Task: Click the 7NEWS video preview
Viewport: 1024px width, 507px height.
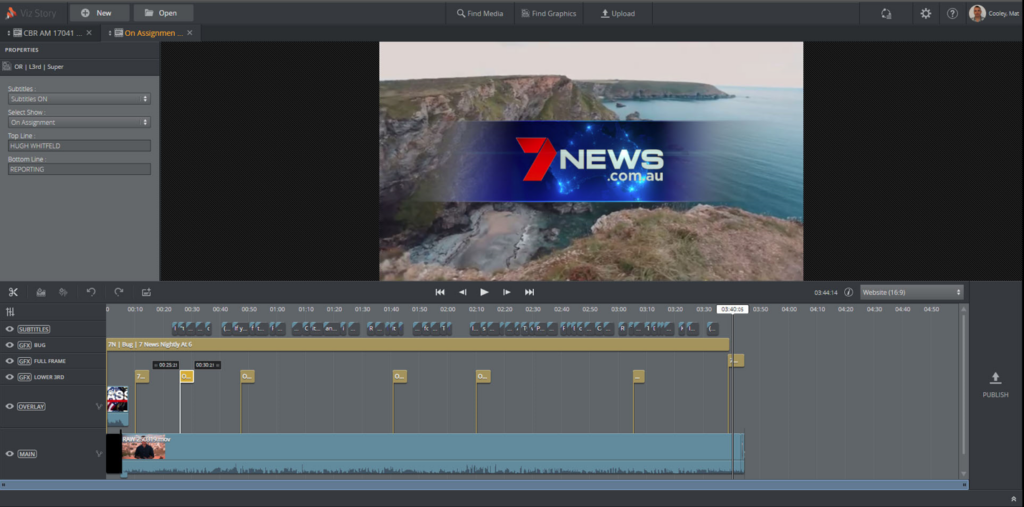Action: click(591, 161)
